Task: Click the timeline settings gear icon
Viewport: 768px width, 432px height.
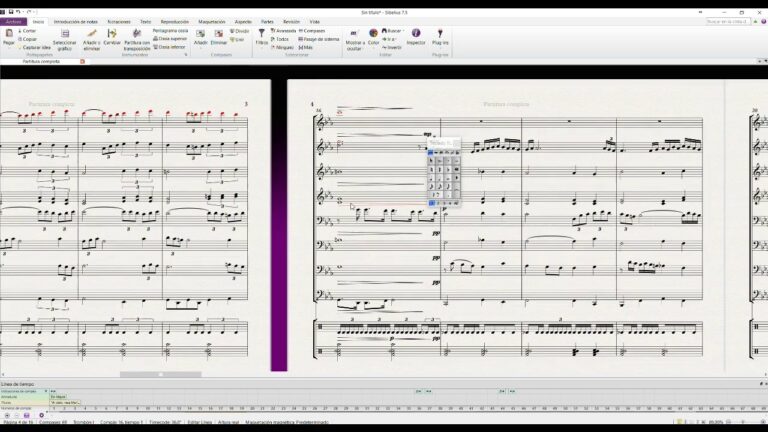Action: click(41, 415)
